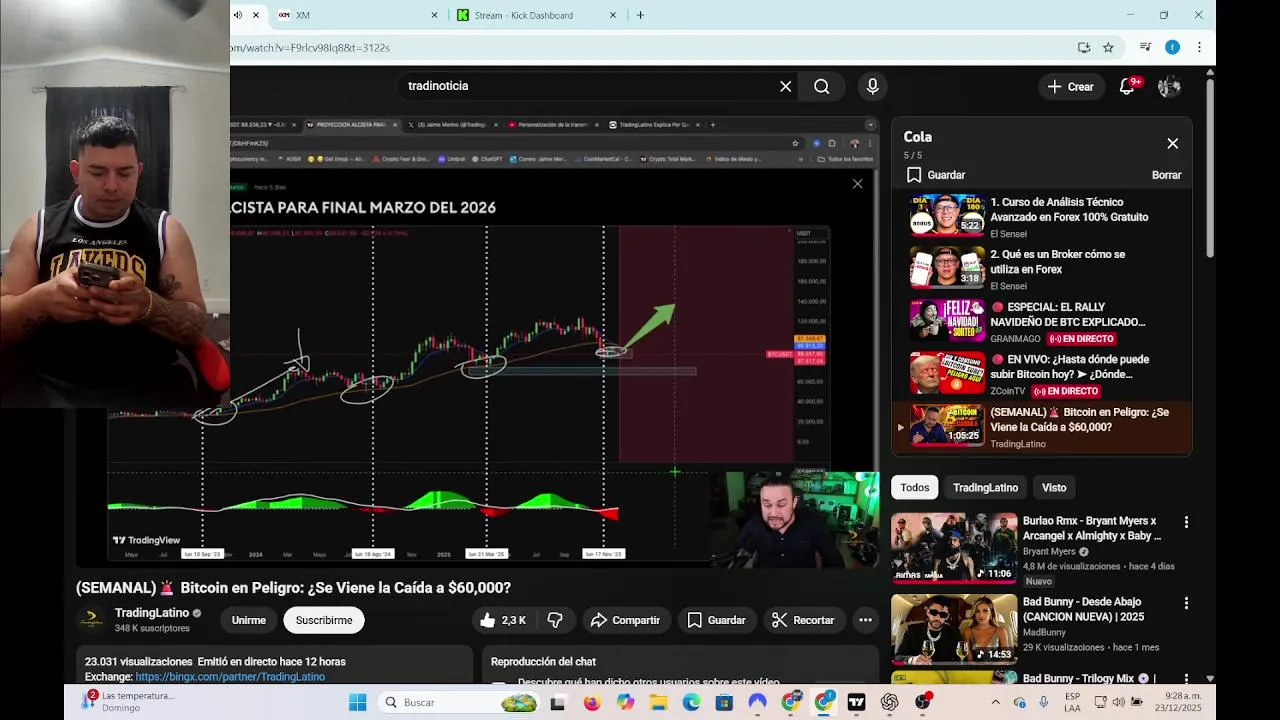This screenshot has width=1280, height=720.
Task: Open Bad Bunny Desde Abajo thumbnail
Action: click(x=953, y=629)
